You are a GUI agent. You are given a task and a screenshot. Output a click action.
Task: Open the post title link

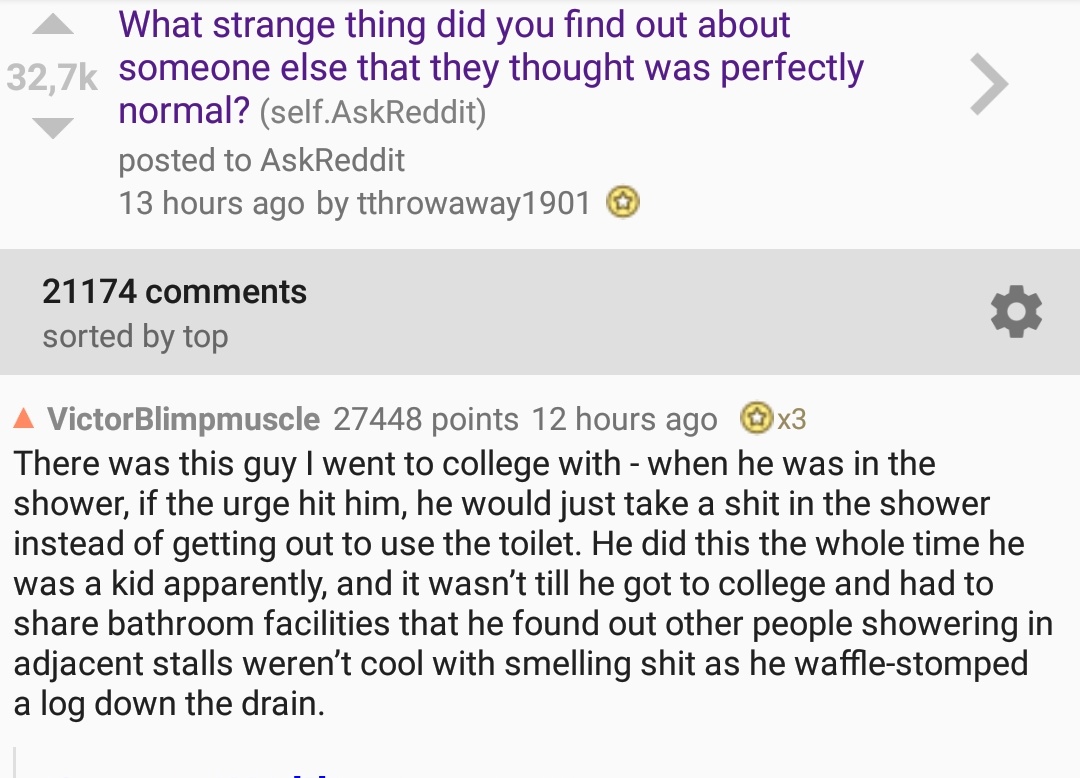click(490, 67)
